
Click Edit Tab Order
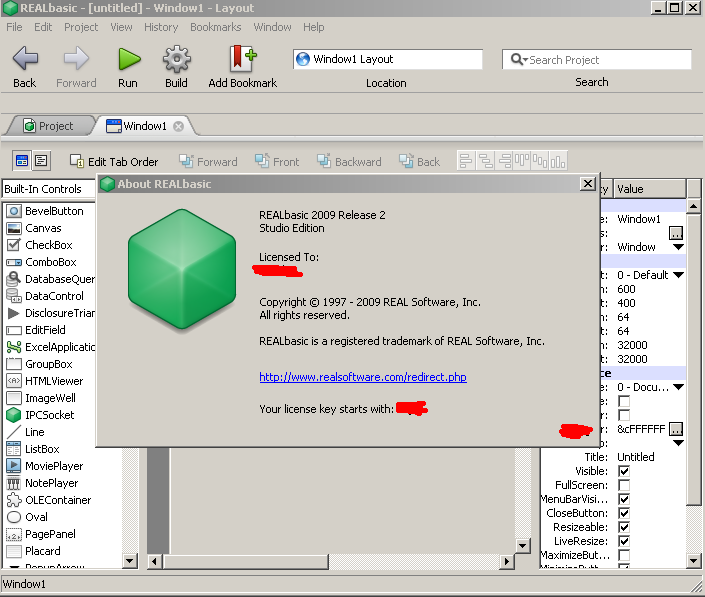[x=114, y=161]
